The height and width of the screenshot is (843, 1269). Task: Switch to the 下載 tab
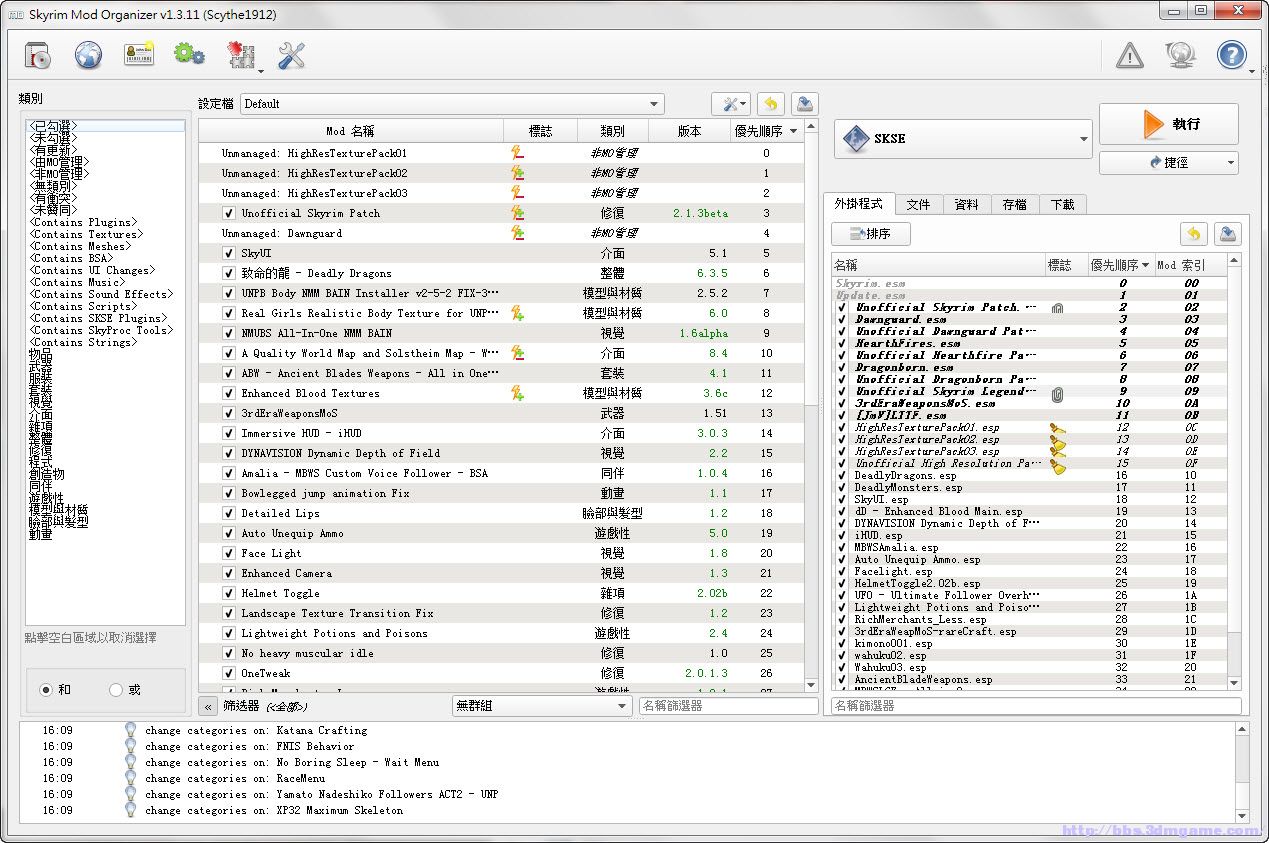[x=1062, y=204]
